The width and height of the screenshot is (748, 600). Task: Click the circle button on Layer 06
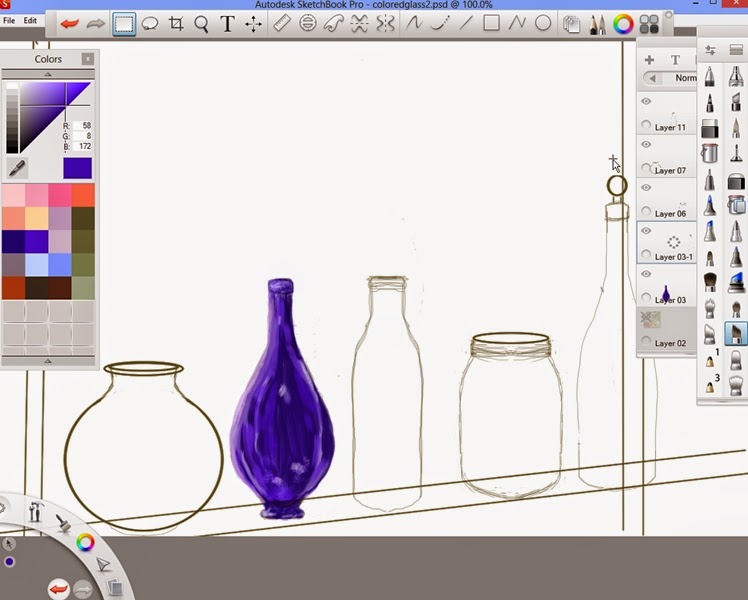646,211
